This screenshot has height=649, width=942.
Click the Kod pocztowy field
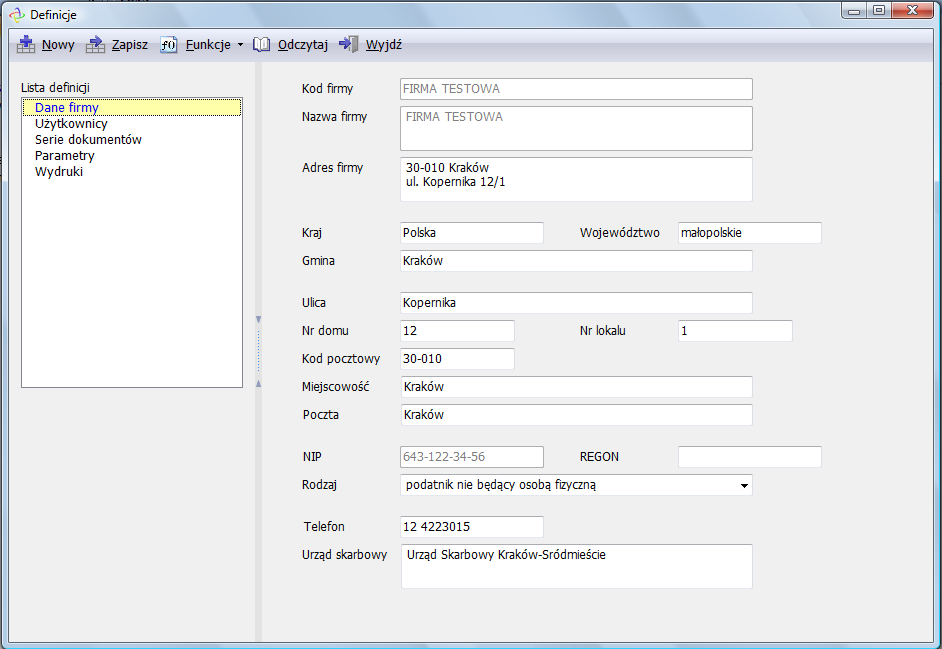457,359
